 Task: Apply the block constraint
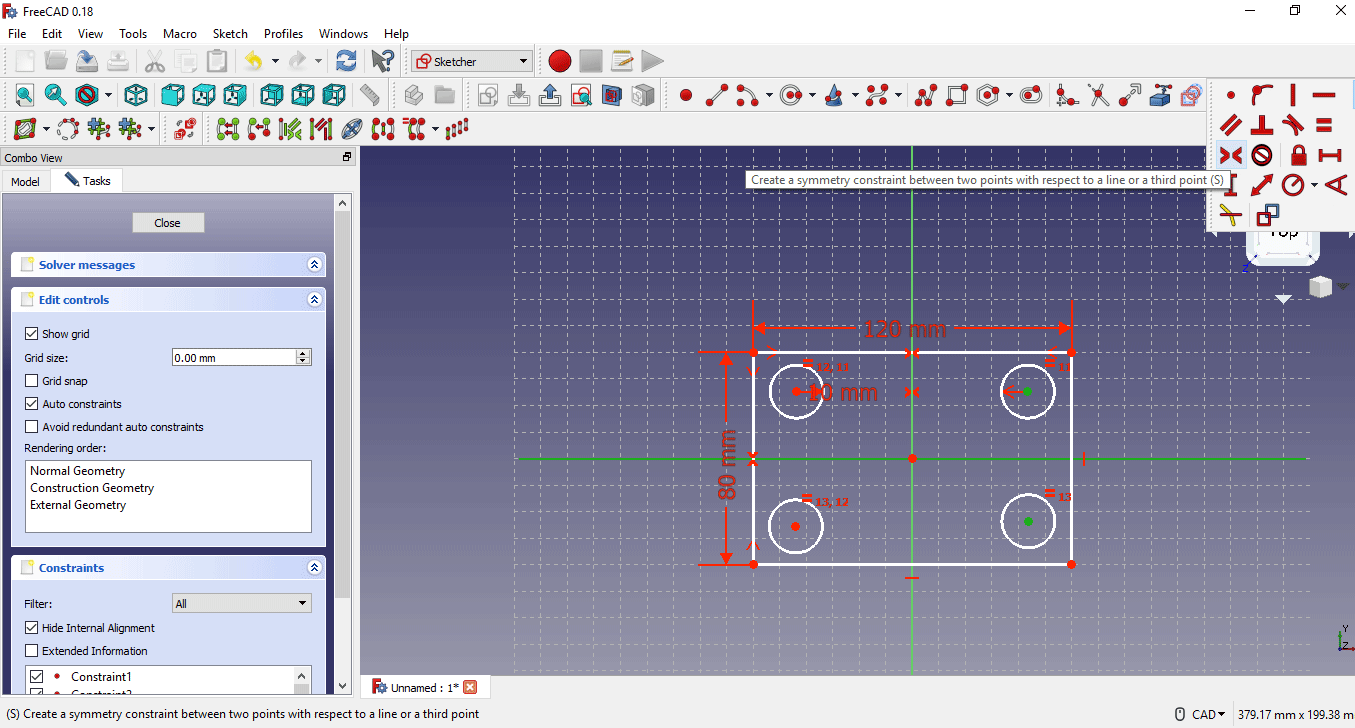(1262, 156)
